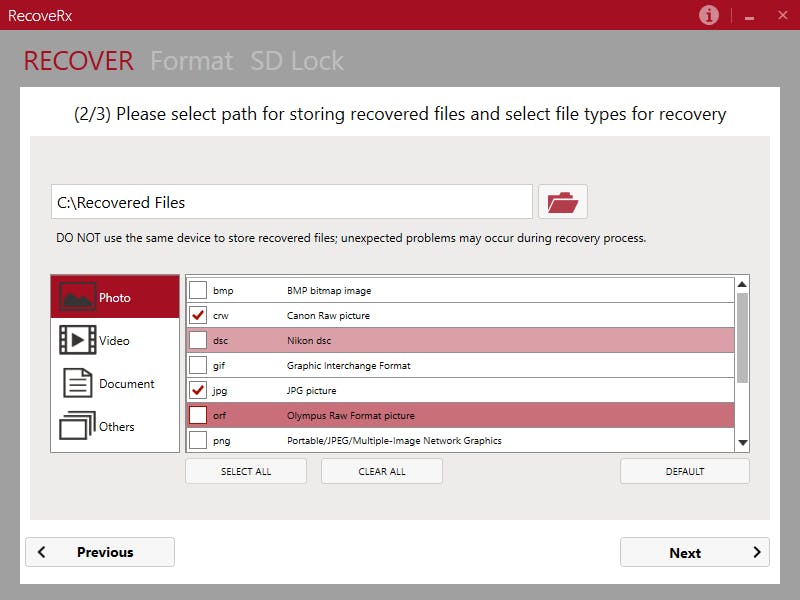800x600 pixels.
Task: Select the Document page icon
Action: click(78, 383)
